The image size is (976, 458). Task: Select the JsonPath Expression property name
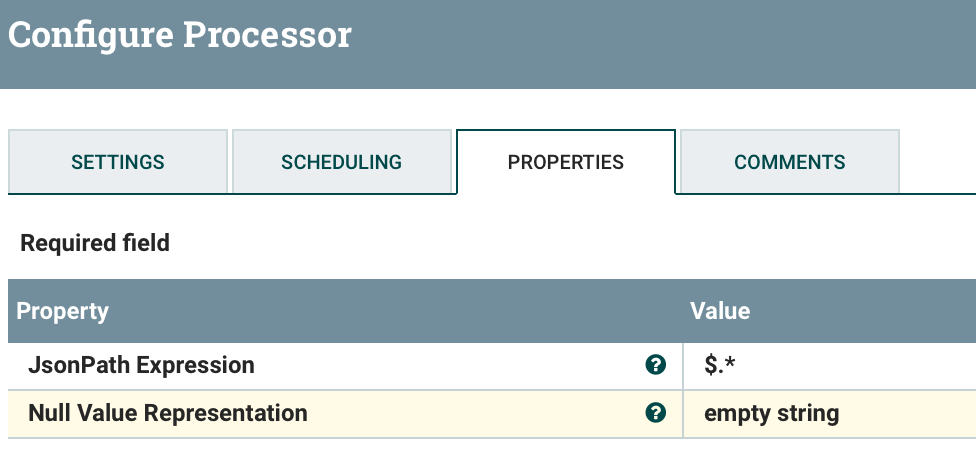[141, 366]
